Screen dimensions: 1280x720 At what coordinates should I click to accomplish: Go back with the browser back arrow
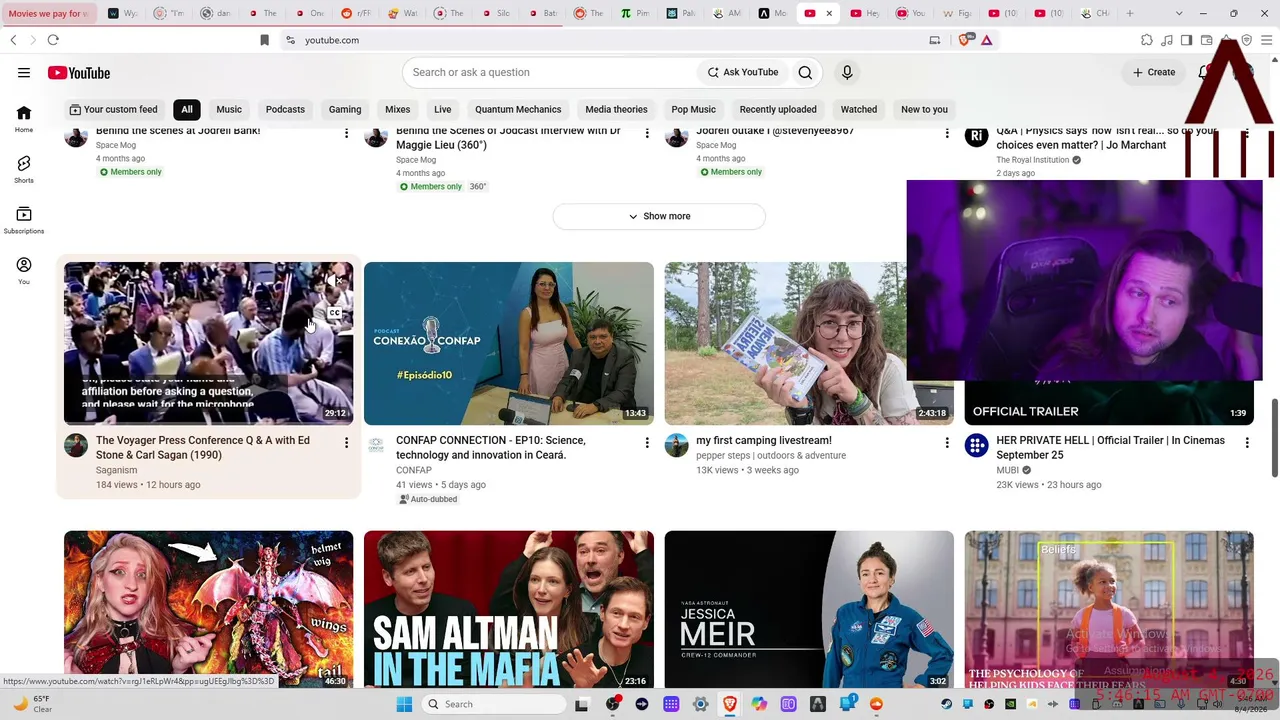[13, 40]
